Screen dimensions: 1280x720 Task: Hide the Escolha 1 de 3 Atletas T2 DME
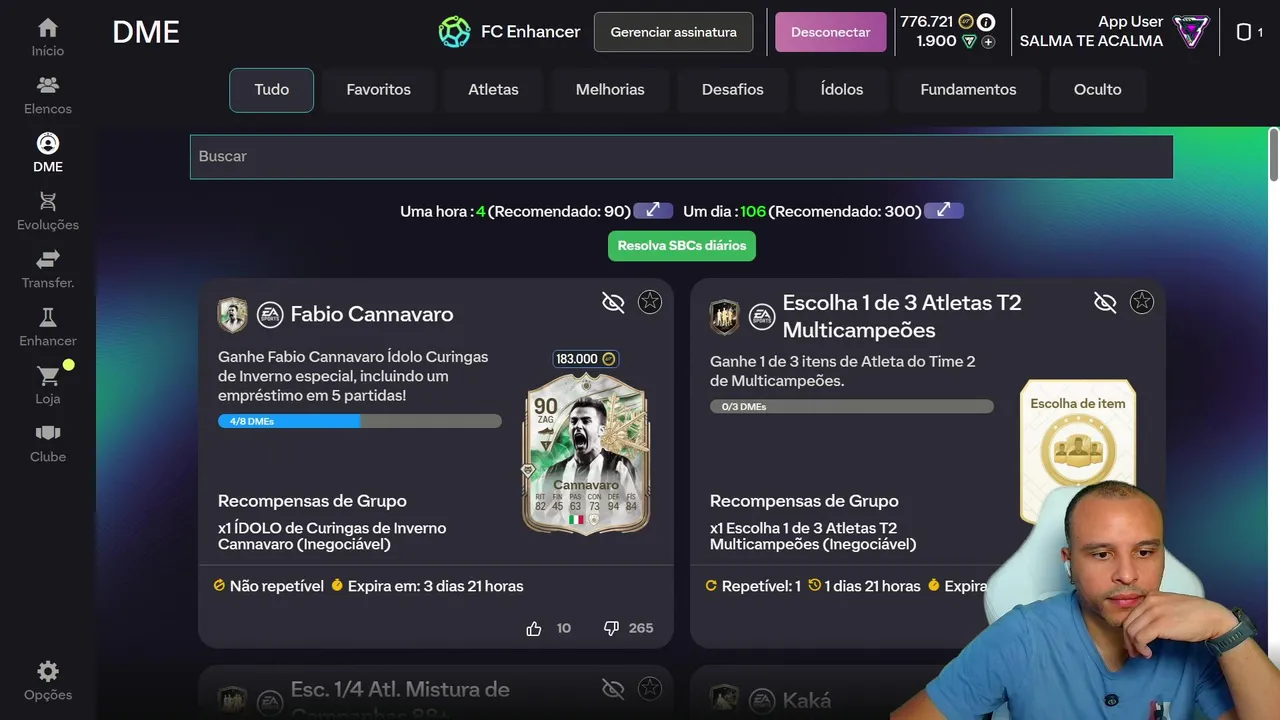[1105, 302]
